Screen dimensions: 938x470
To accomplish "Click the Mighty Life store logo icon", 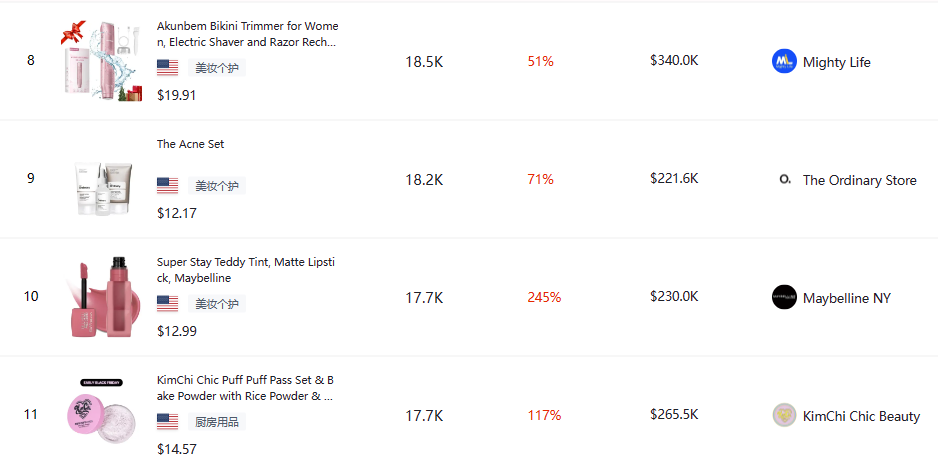I will pyautogui.click(x=784, y=61).
